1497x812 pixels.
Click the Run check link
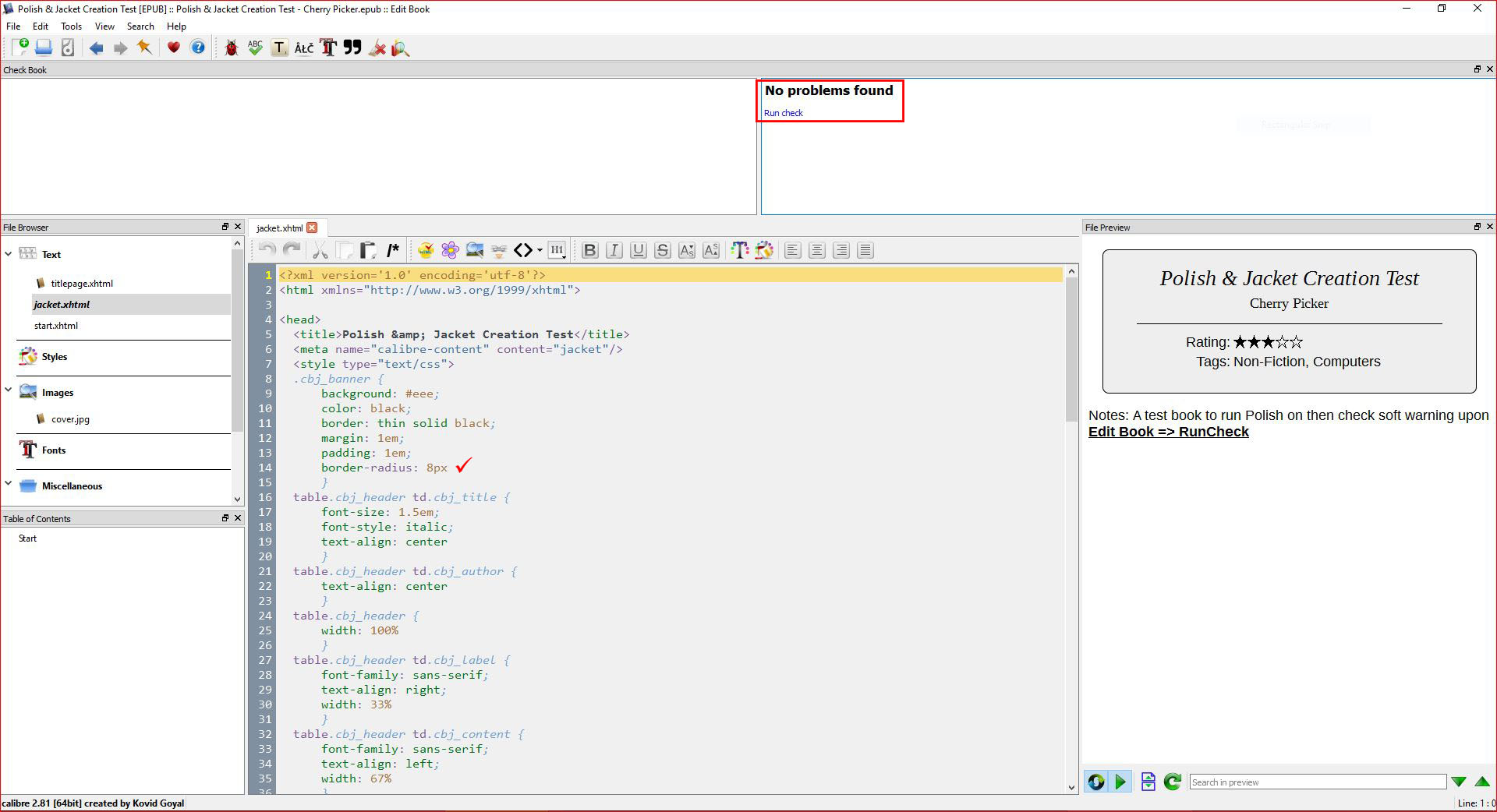coord(783,113)
